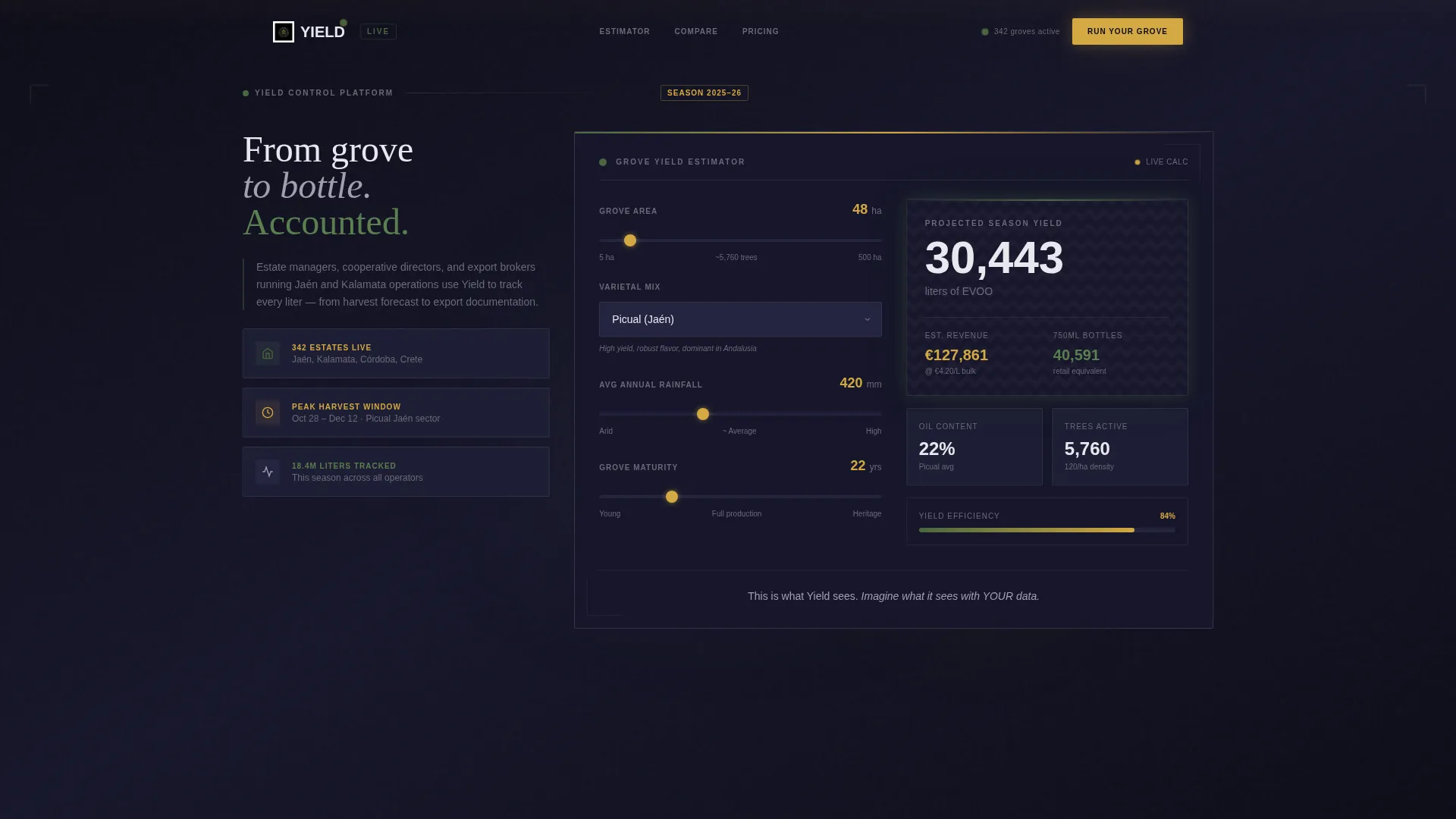Click the green dot beside 342 groves active
This screenshot has width=1456, height=819.
985,32
